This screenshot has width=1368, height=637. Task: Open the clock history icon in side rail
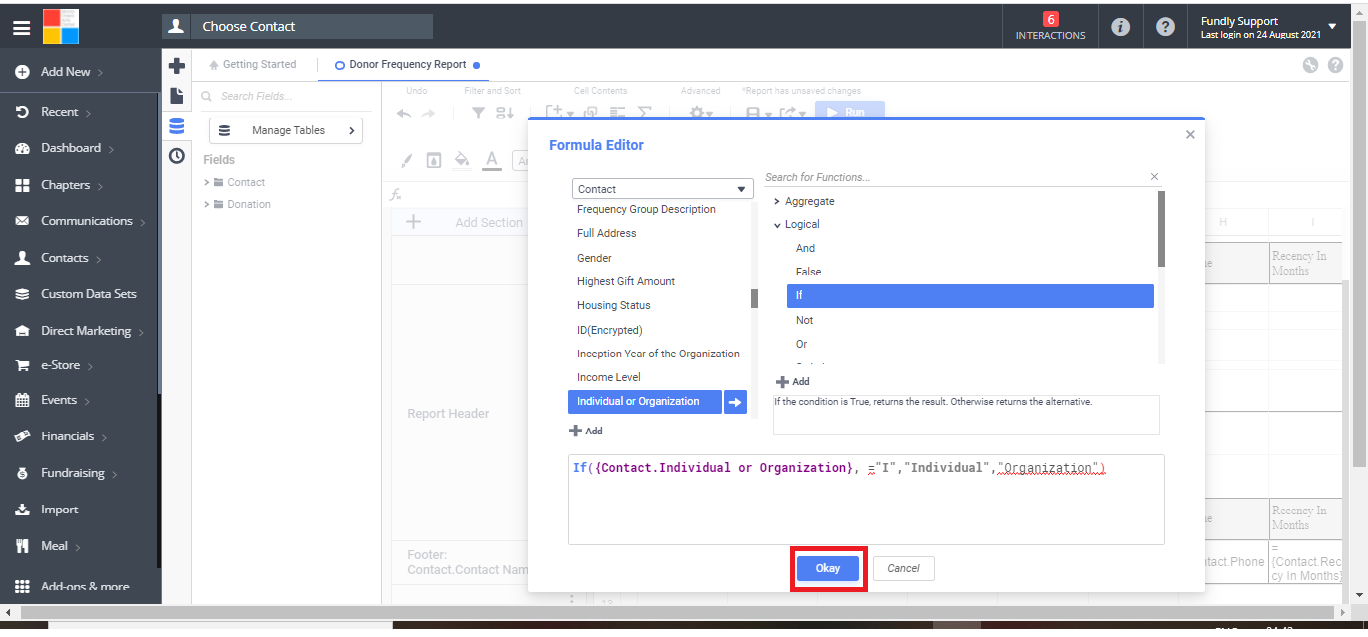point(177,156)
